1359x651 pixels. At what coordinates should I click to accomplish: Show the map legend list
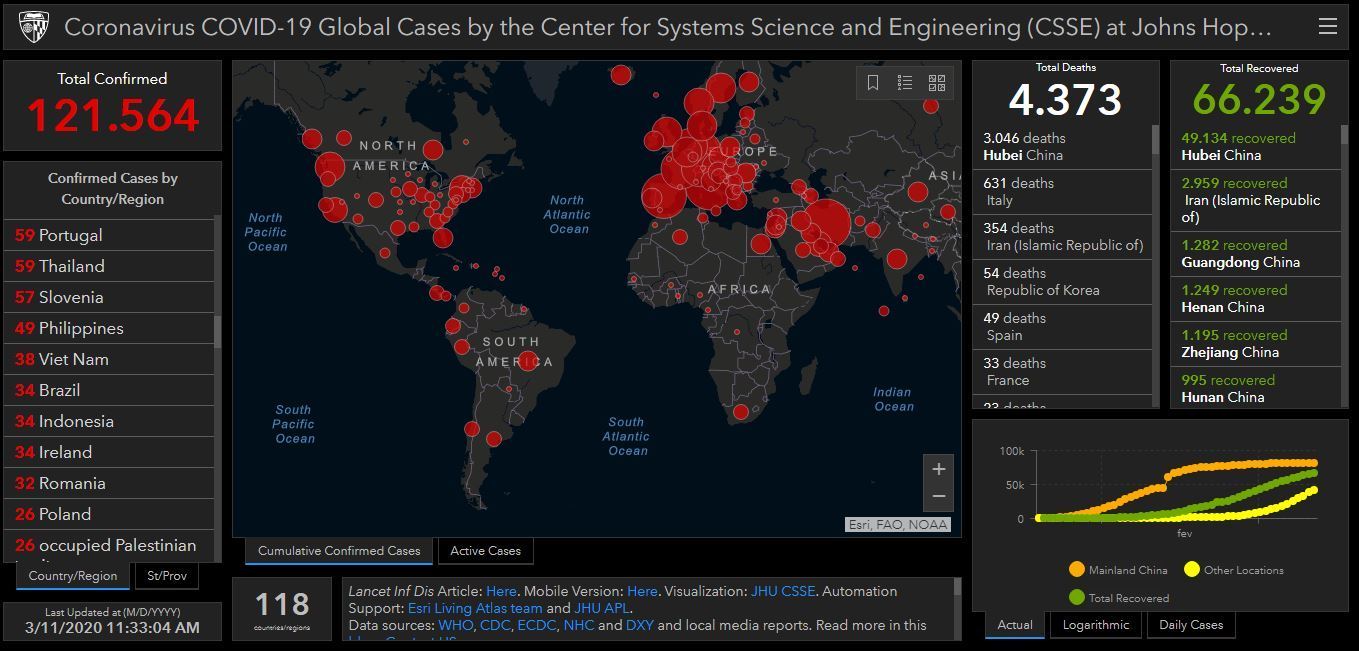point(905,83)
